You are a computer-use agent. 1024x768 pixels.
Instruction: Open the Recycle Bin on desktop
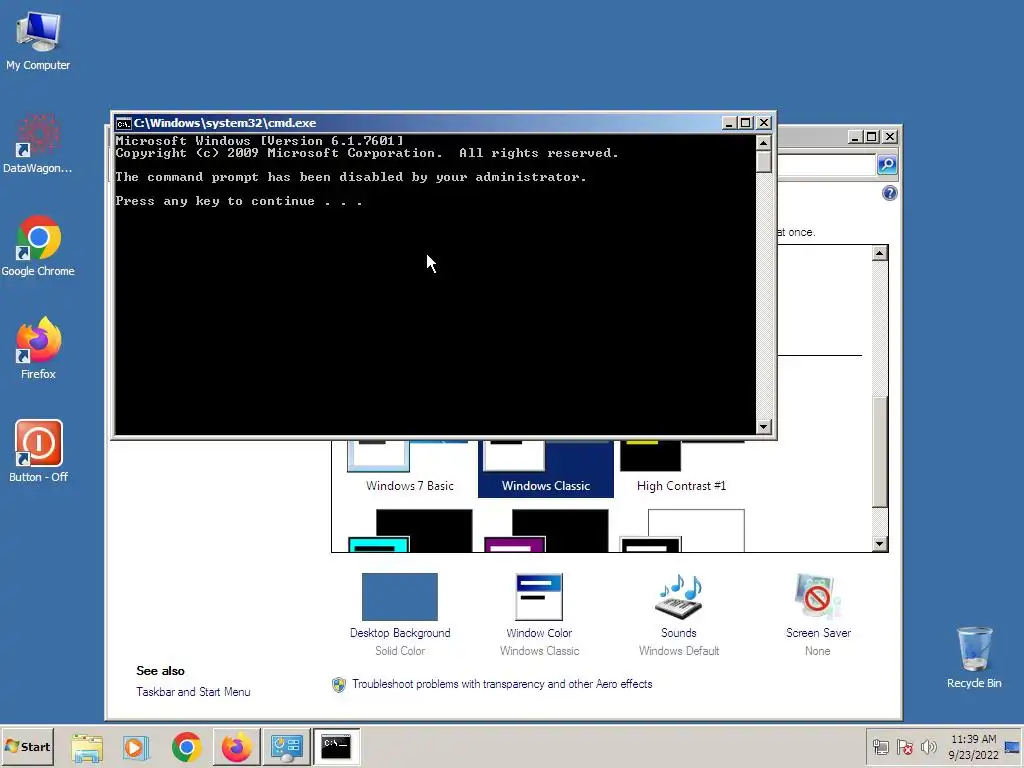click(974, 658)
